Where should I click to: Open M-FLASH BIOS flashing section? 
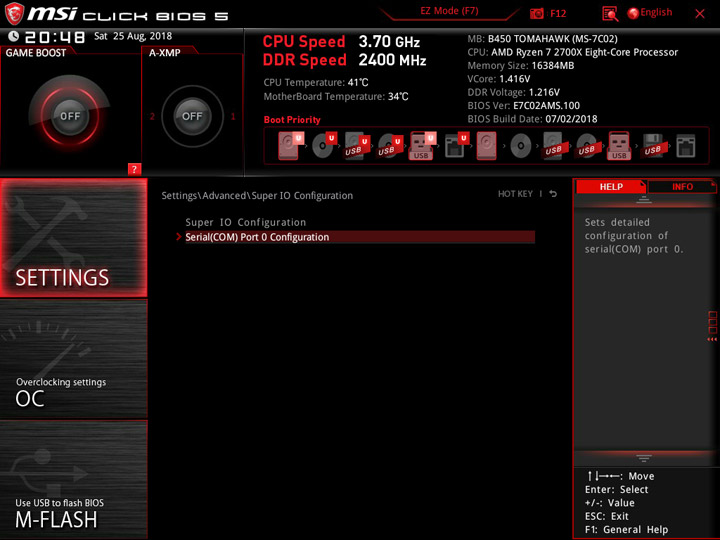pyautogui.click(x=73, y=479)
